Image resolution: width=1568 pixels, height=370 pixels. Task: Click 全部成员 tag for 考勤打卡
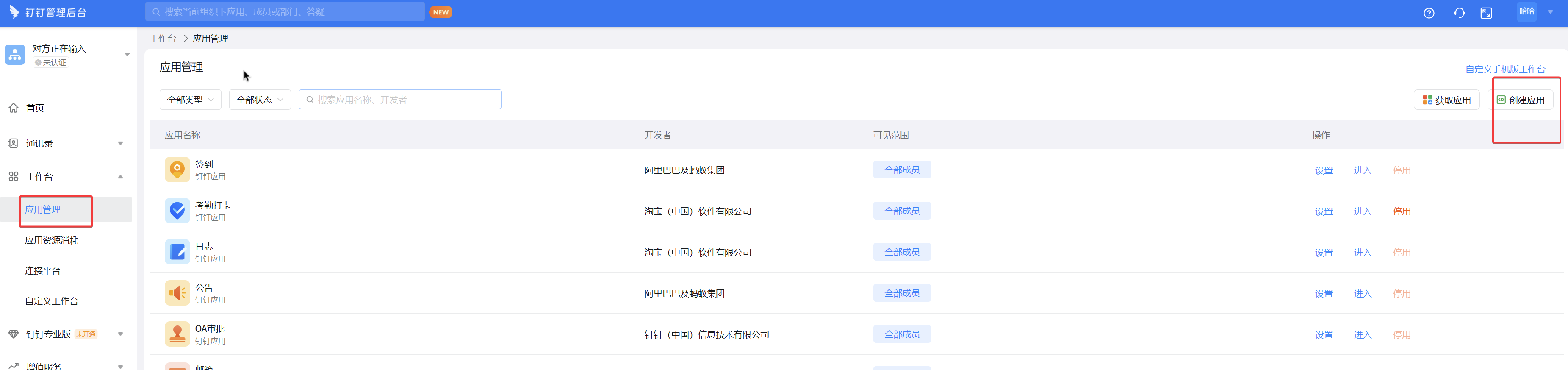click(x=901, y=210)
